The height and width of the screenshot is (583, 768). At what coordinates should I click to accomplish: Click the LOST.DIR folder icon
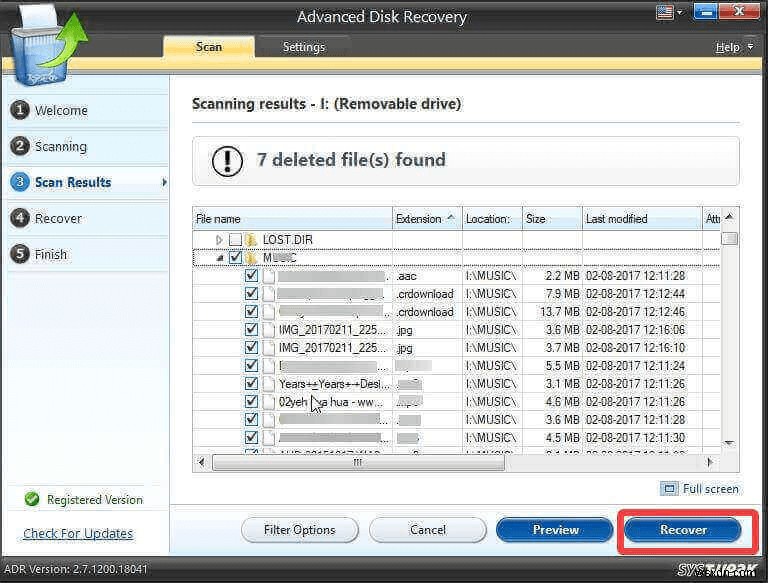tap(251, 240)
